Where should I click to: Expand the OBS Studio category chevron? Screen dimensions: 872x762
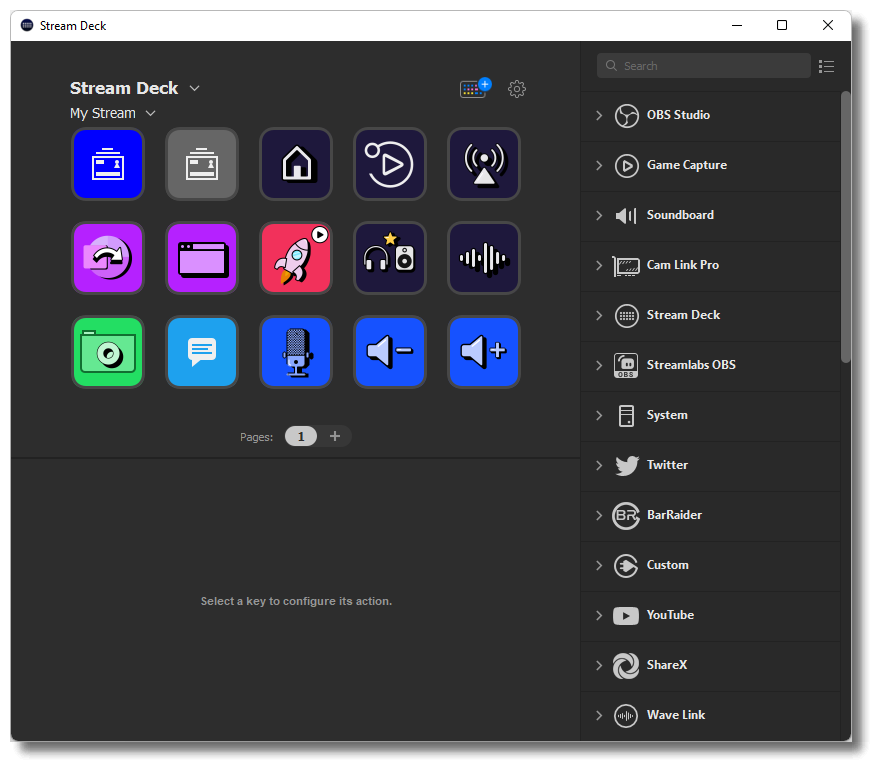click(599, 115)
